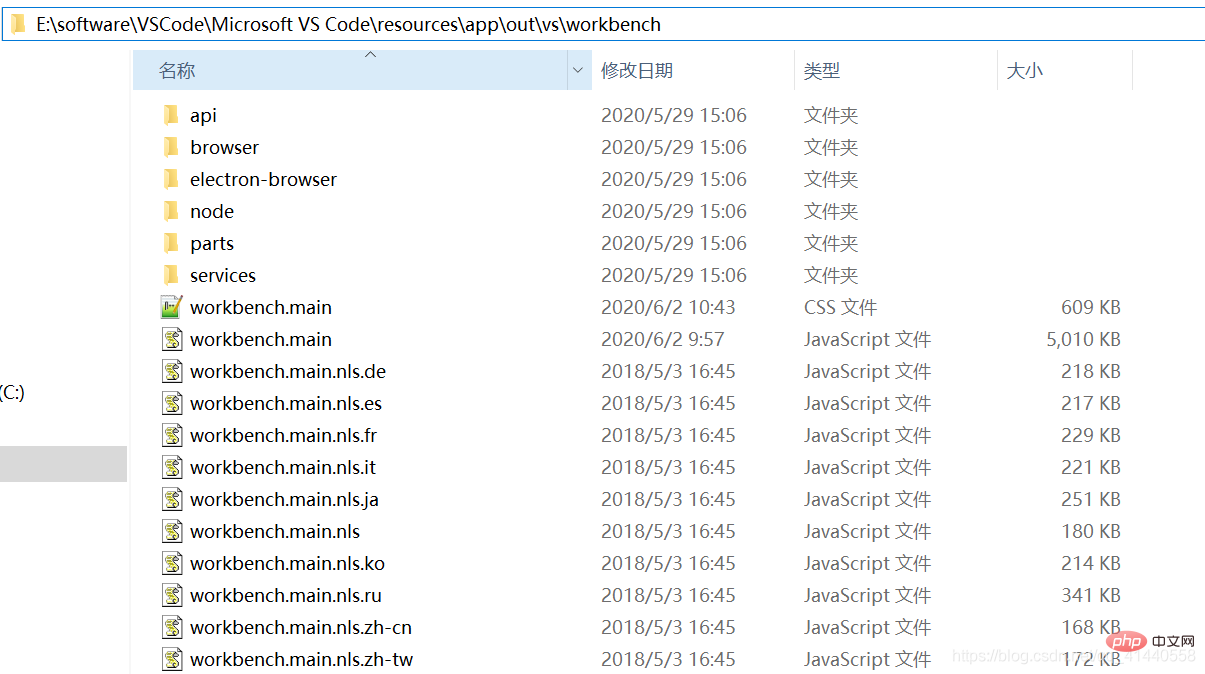This screenshot has height=674, width=1205.
Task: Select the file name workbench.main.nls.ja
Action: coord(284,499)
